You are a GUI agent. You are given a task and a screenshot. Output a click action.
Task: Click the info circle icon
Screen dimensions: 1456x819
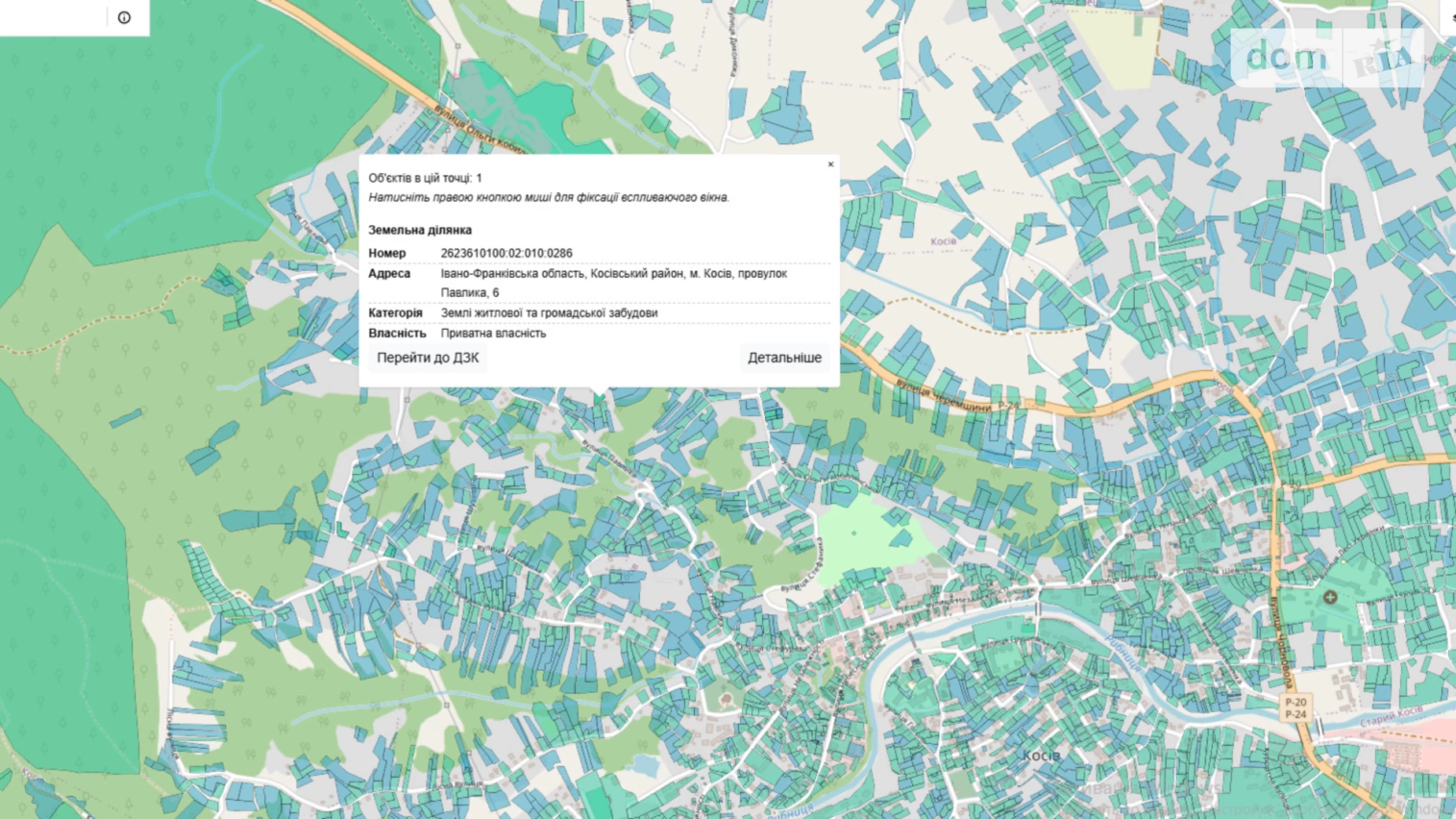coord(124,17)
